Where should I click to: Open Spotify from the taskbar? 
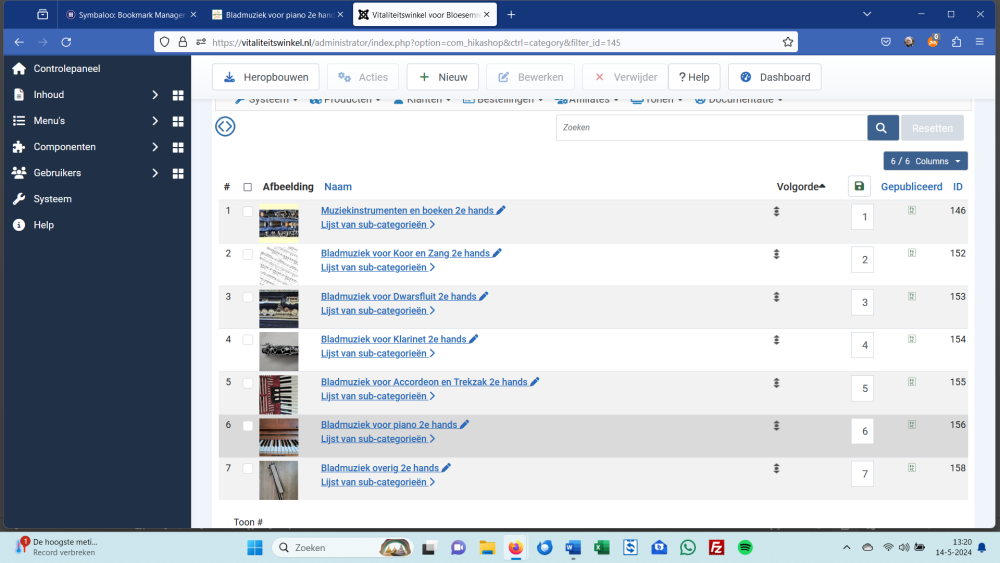[x=745, y=547]
